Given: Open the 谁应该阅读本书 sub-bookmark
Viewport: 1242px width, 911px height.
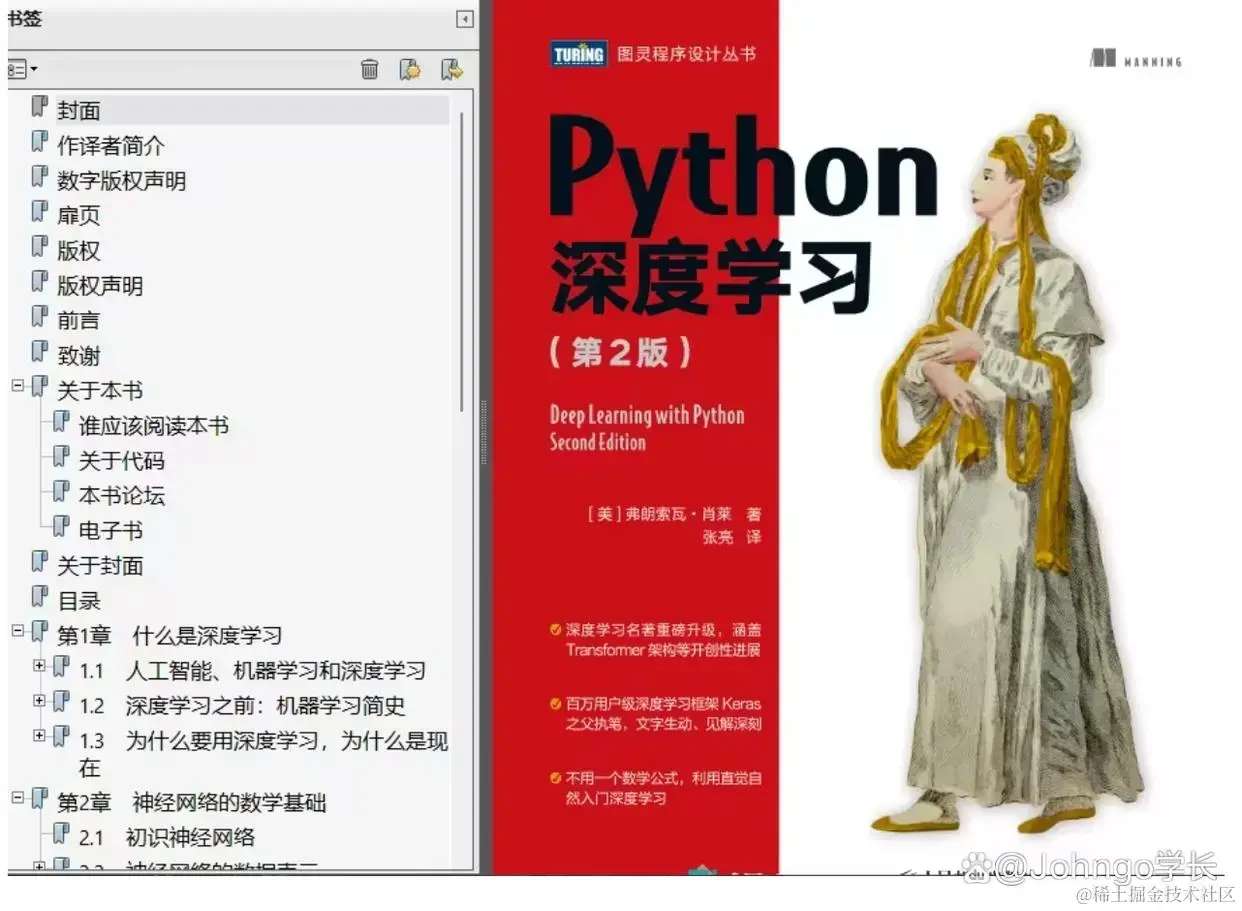Looking at the screenshot, I should [154, 426].
